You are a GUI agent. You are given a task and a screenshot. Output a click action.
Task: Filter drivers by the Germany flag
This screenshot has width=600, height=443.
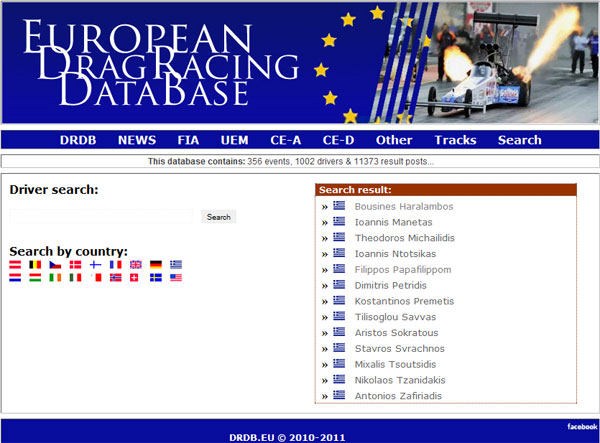pos(156,264)
